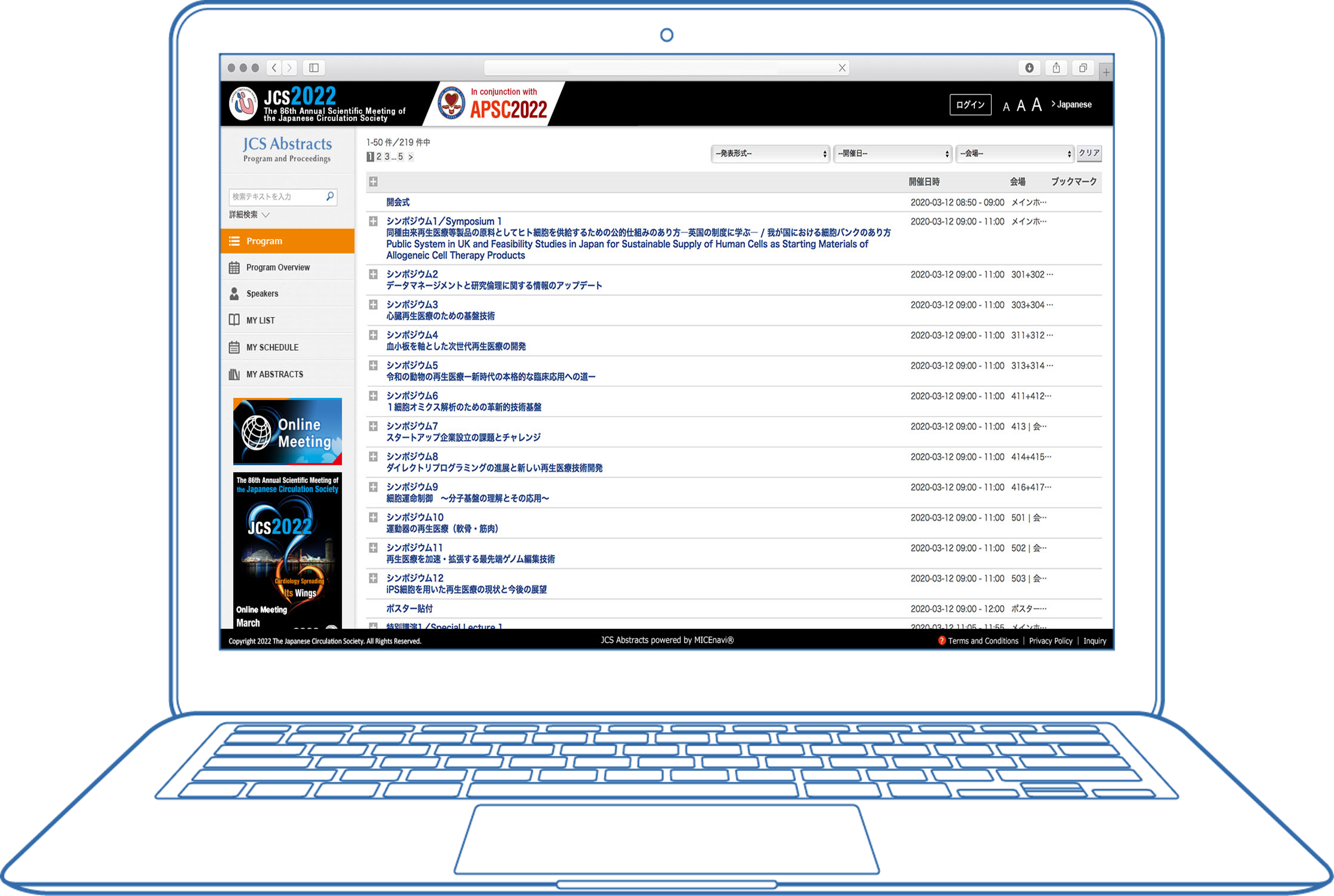Expand the シンポジウム1/Symposium 1 row

point(373,221)
